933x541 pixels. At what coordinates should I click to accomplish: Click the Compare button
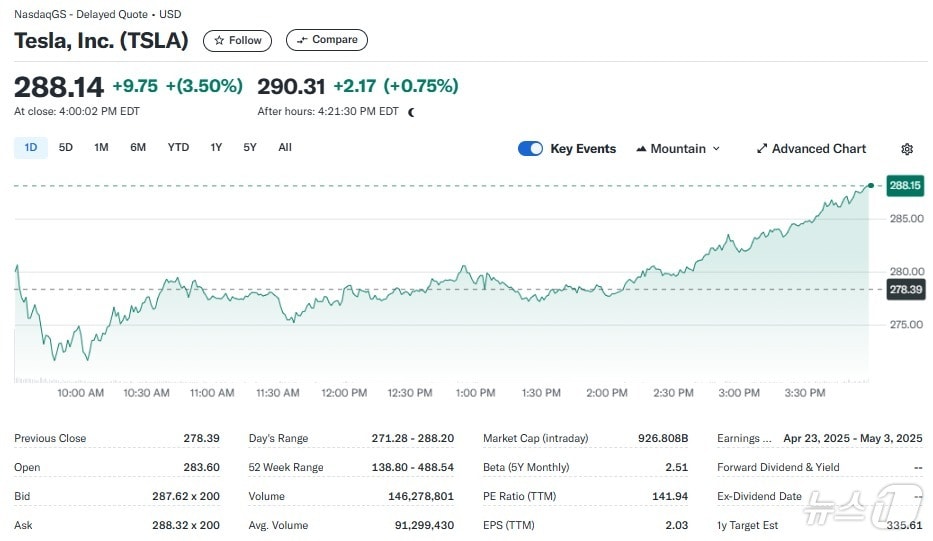pyautogui.click(x=326, y=40)
